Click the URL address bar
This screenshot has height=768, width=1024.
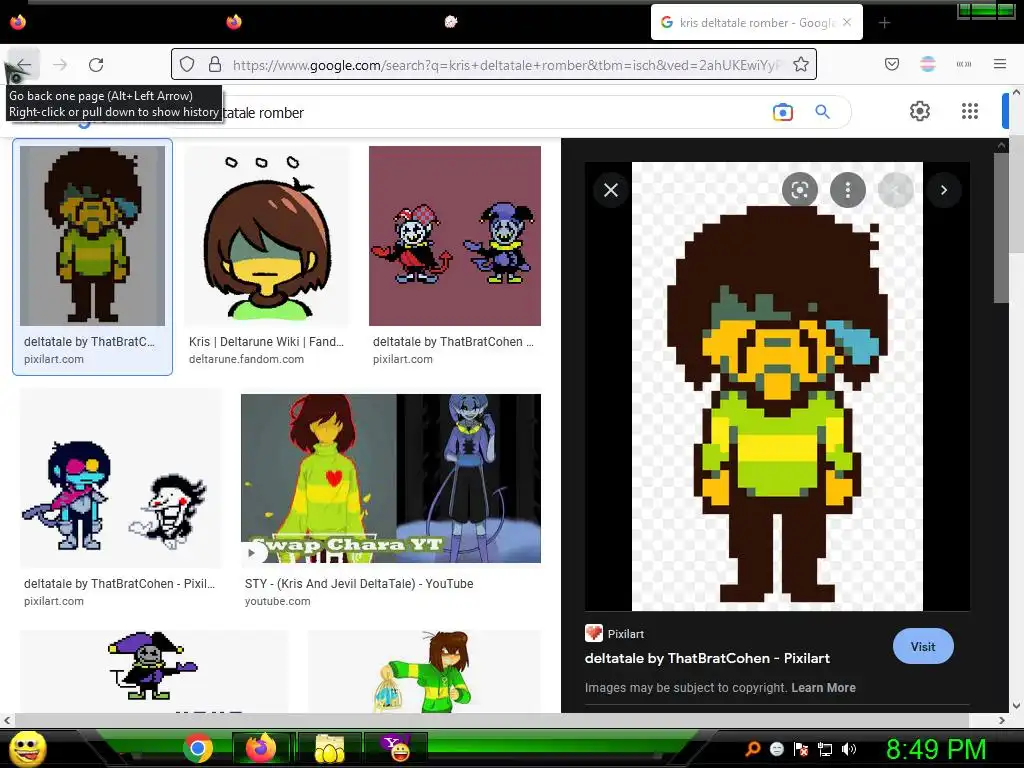pyautogui.click(x=494, y=64)
